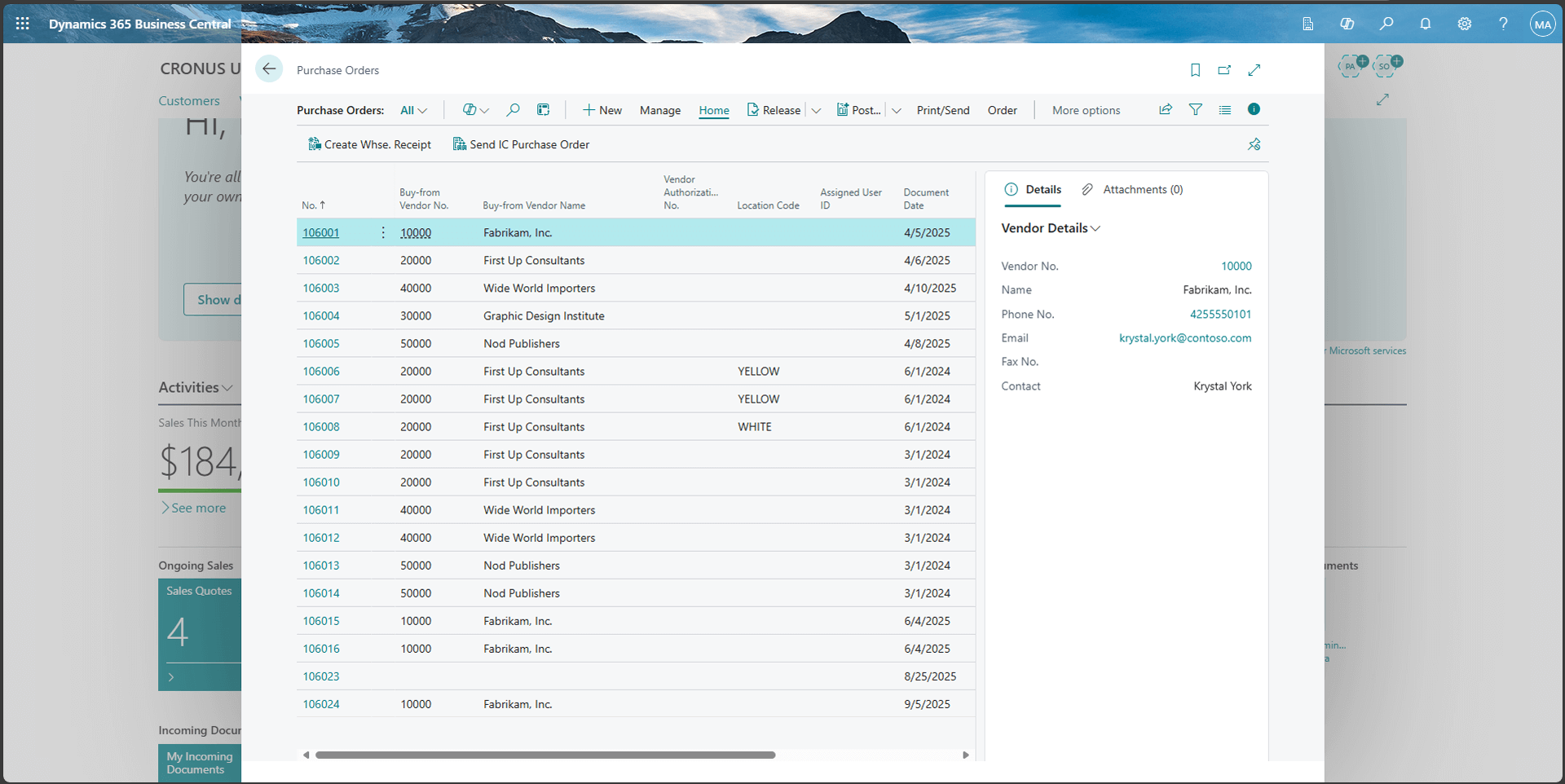Image resolution: width=1565 pixels, height=784 pixels.
Task: Open the page in a new window icon
Action: (1224, 70)
